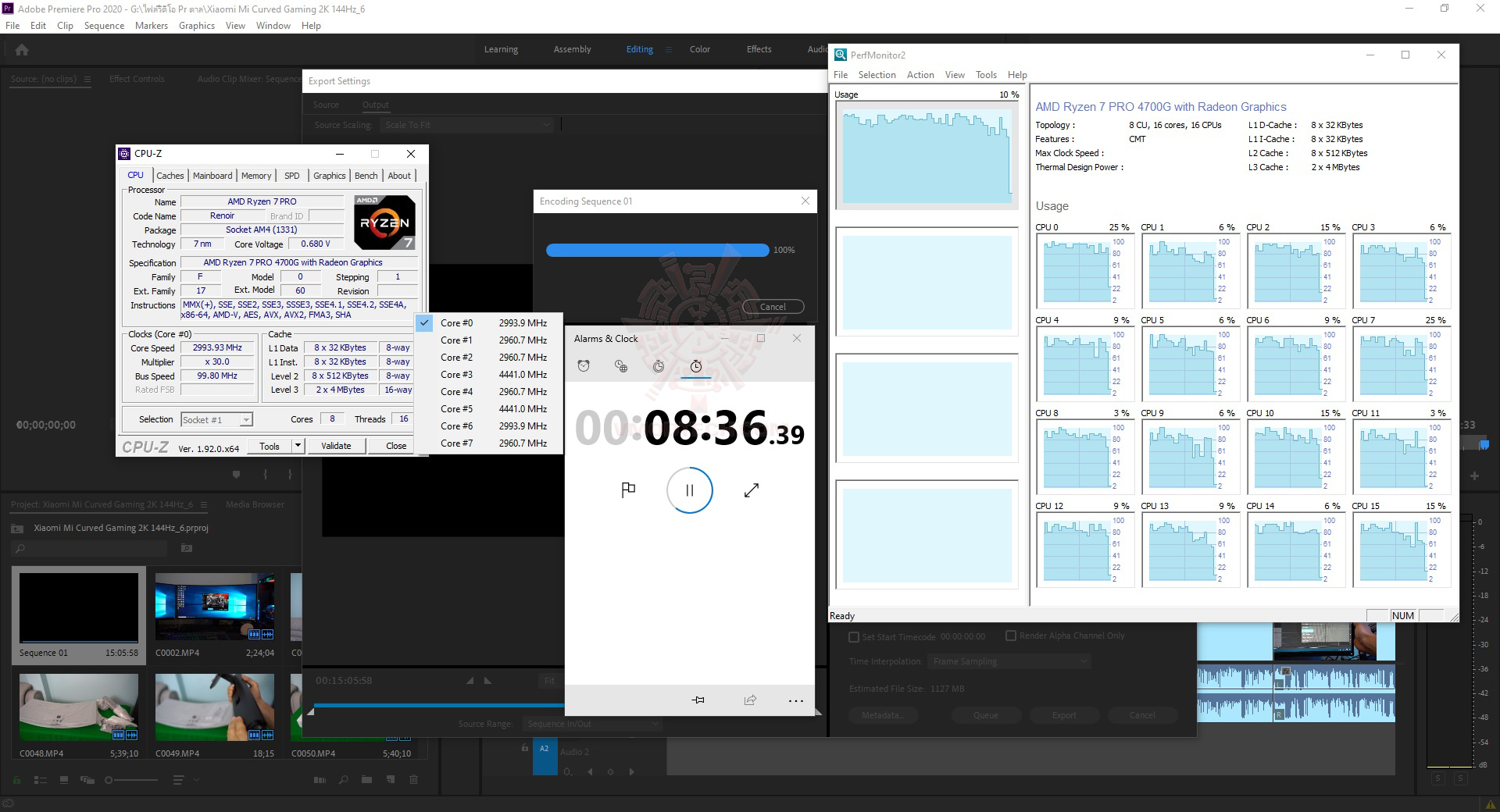Switch to the Timer tab icon
Viewport: 1500px width, 812px height.
click(659, 366)
